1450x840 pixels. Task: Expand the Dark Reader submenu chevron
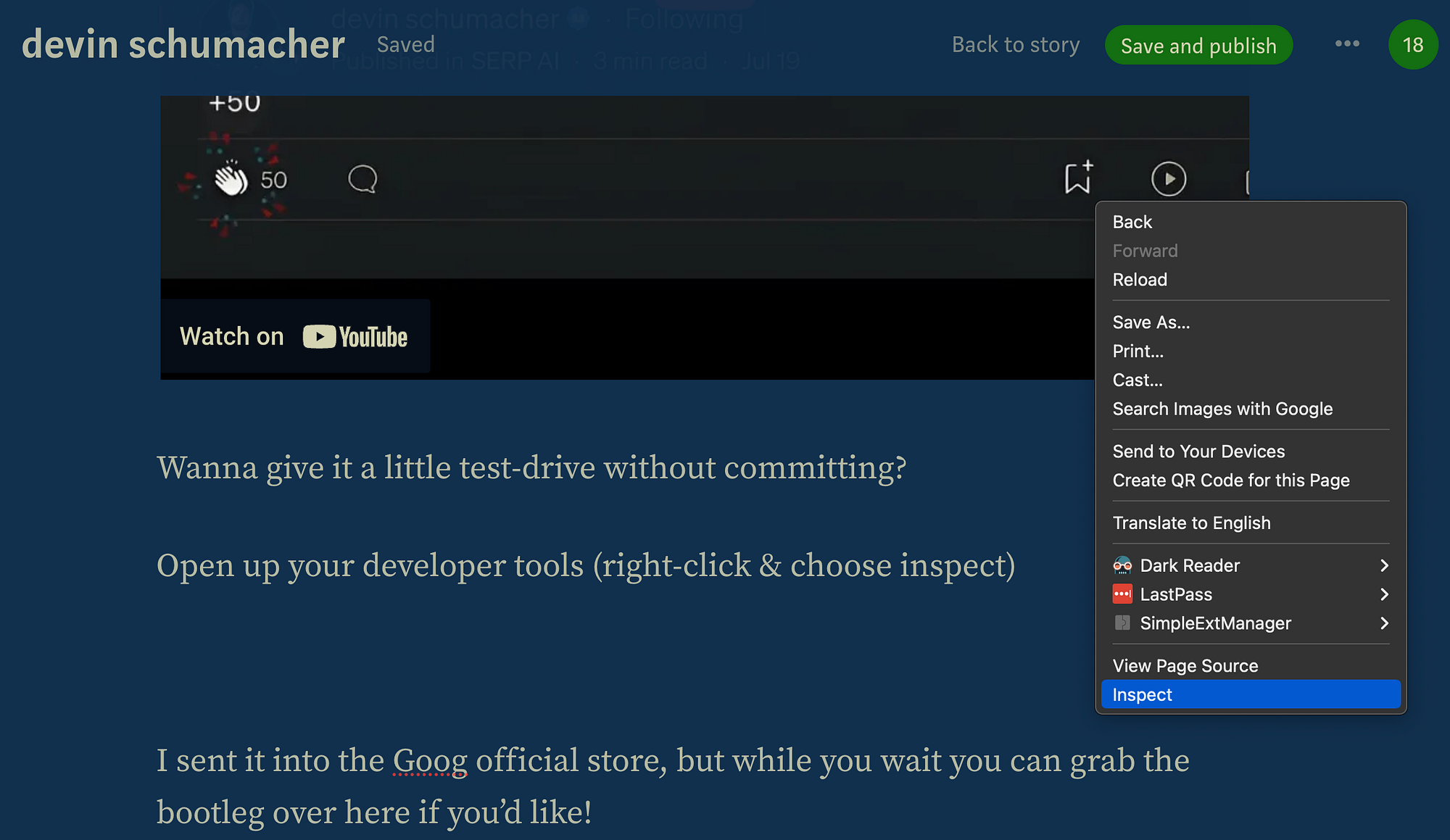[1385, 565]
